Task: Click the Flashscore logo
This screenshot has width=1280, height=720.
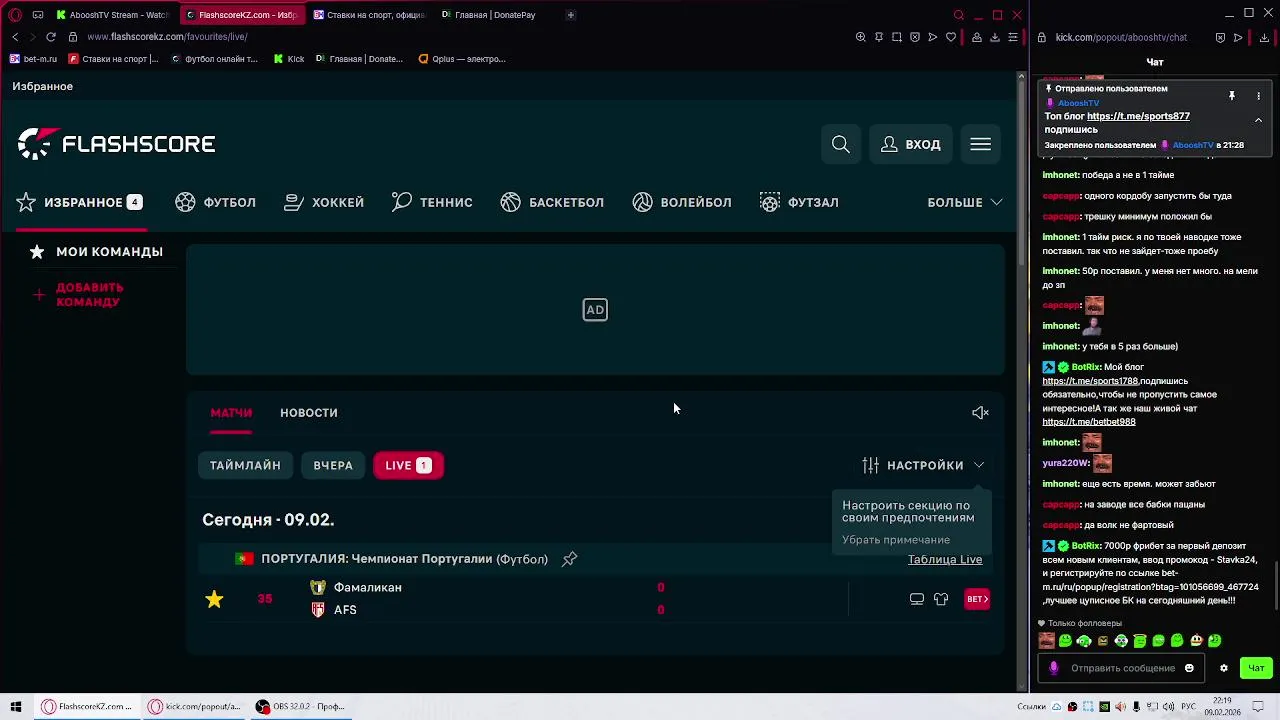Action: (x=116, y=144)
